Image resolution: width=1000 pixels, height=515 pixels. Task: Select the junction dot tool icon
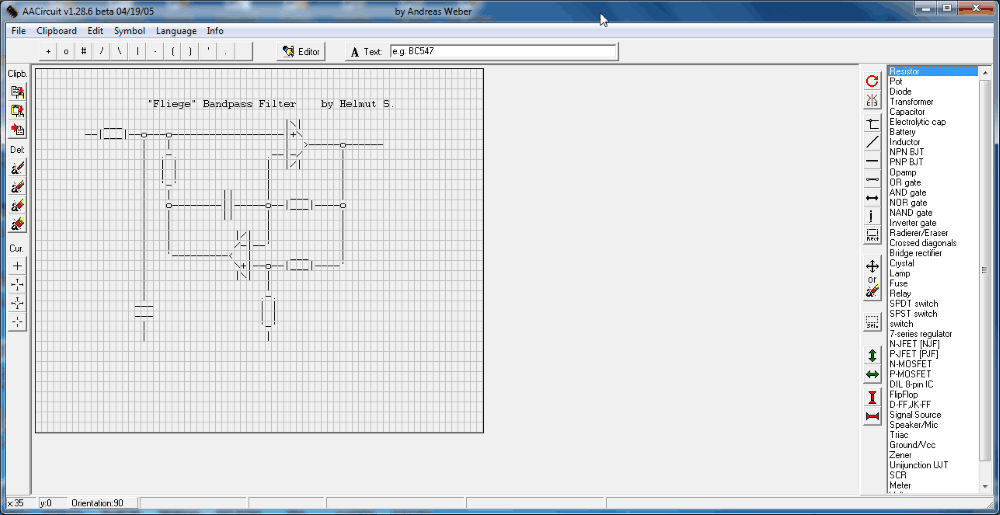[x=872, y=217]
